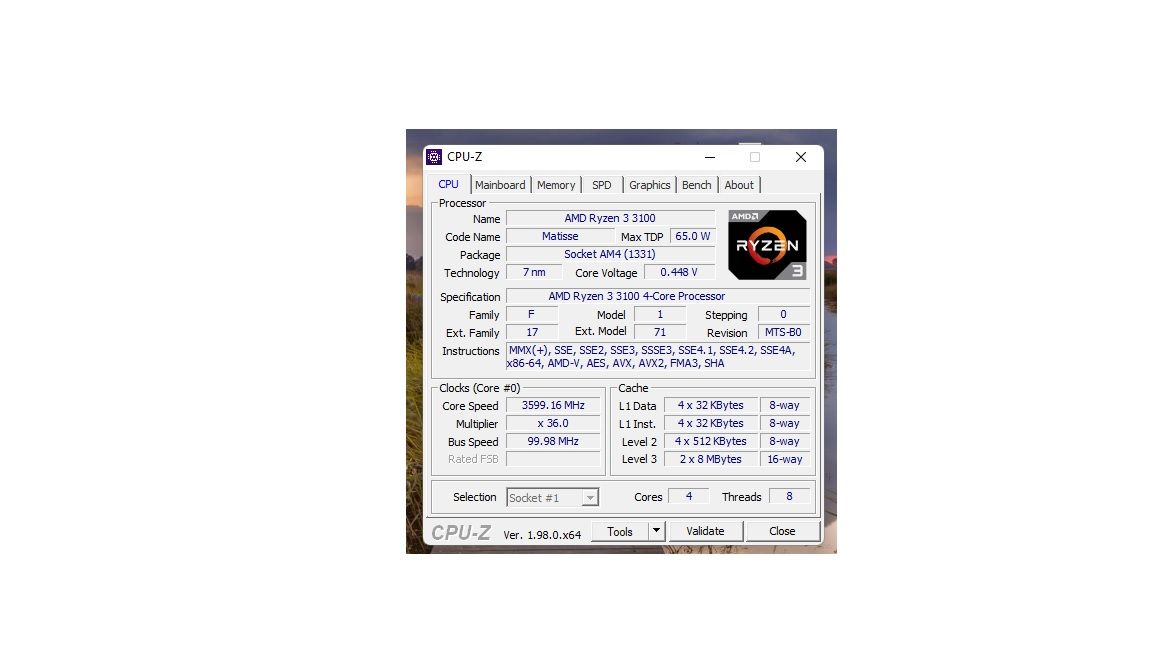
Task: Click the processor name AMD Ryzen 3 3100
Action: (x=610, y=218)
